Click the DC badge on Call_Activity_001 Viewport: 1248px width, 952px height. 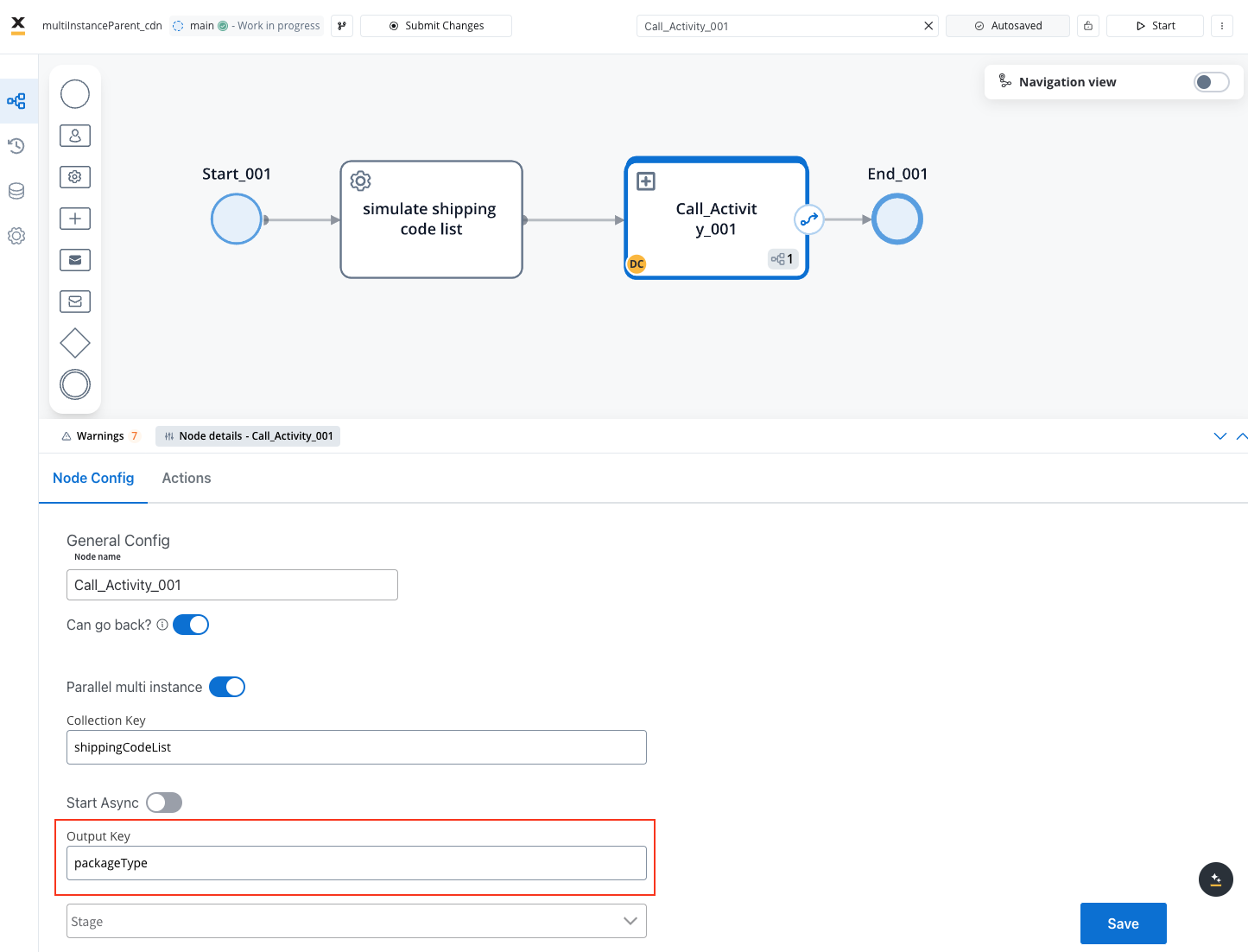coord(637,263)
